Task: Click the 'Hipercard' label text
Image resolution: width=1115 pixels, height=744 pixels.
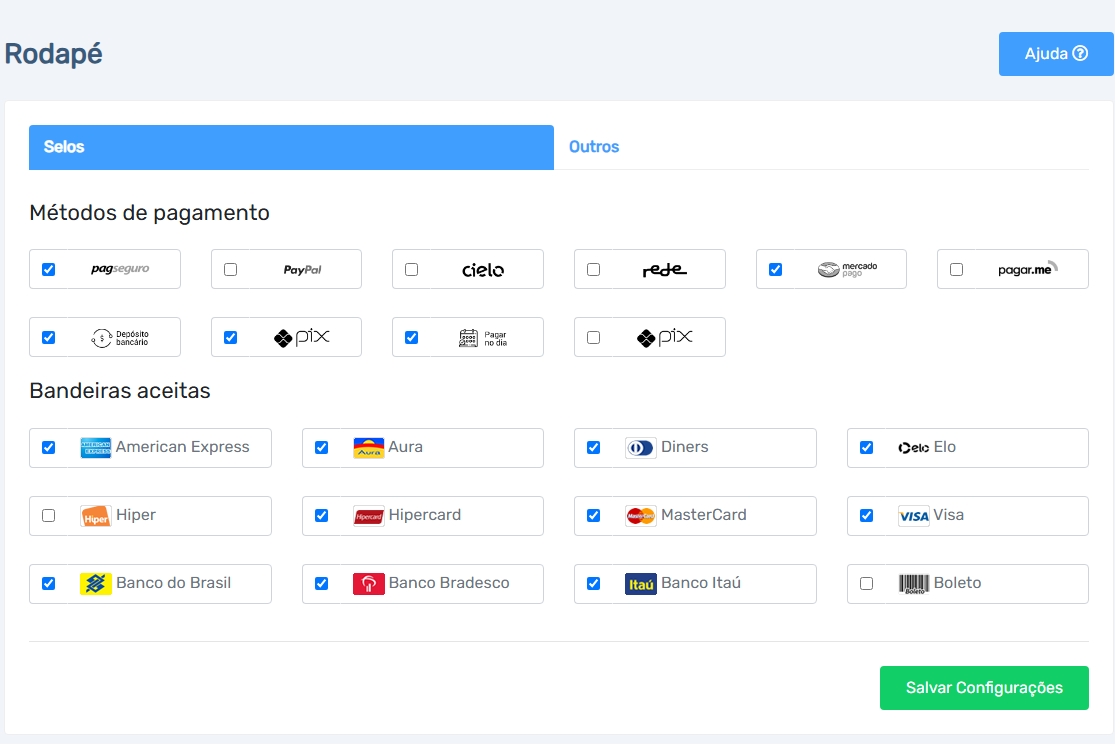Action: (425, 515)
